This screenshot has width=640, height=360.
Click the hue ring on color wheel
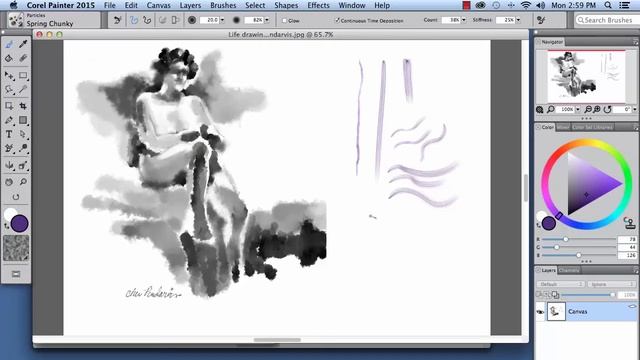(x=586, y=142)
